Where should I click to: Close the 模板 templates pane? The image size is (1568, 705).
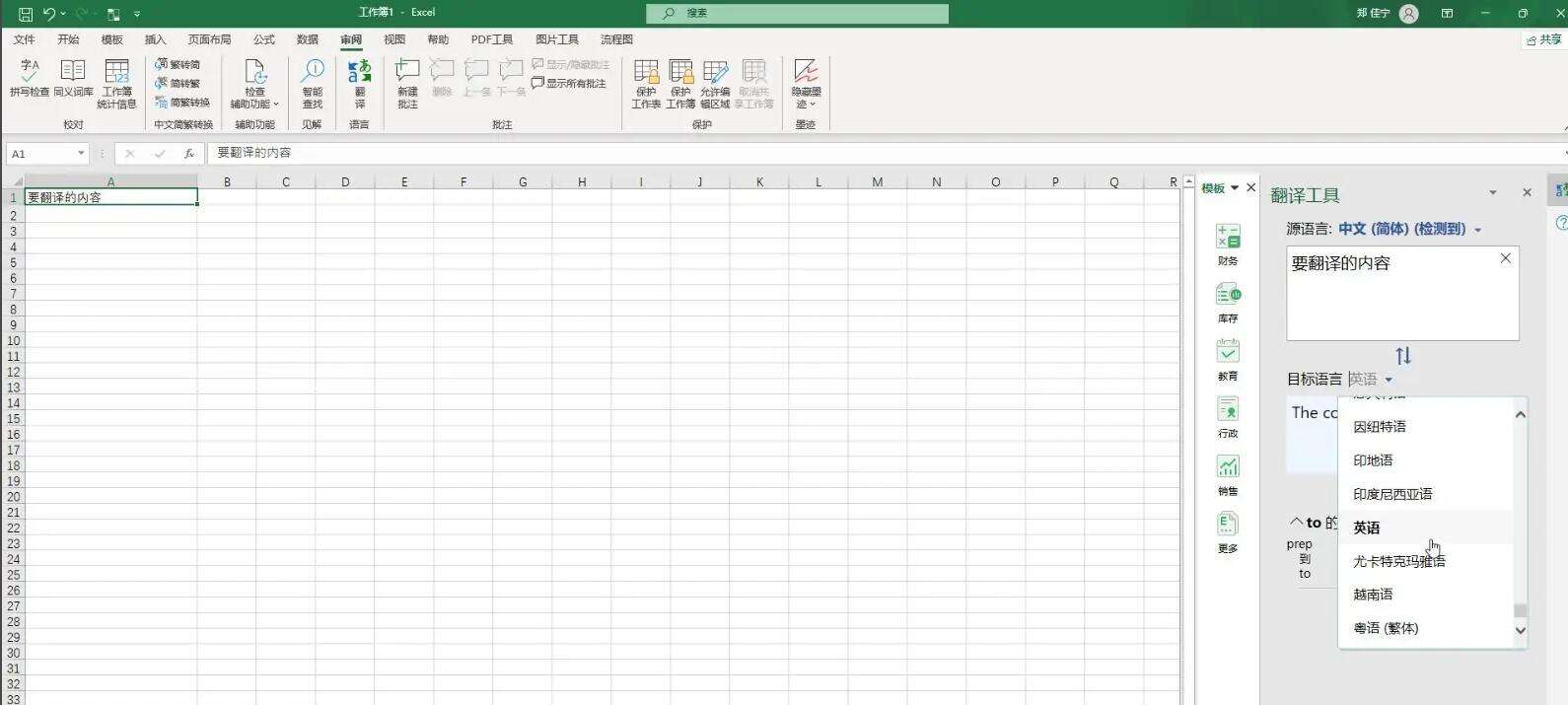[1251, 187]
